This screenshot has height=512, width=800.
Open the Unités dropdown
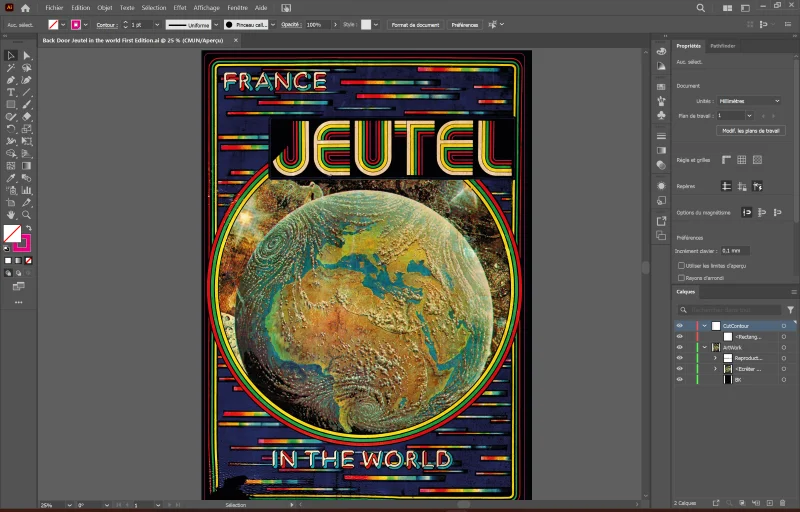pyautogui.click(x=748, y=101)
